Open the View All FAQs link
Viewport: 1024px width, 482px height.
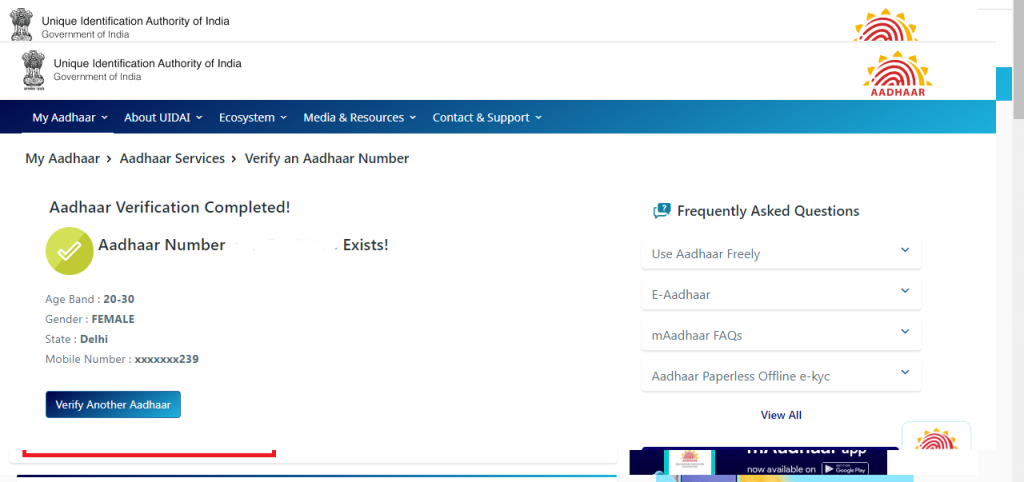[x=781, y=415]
